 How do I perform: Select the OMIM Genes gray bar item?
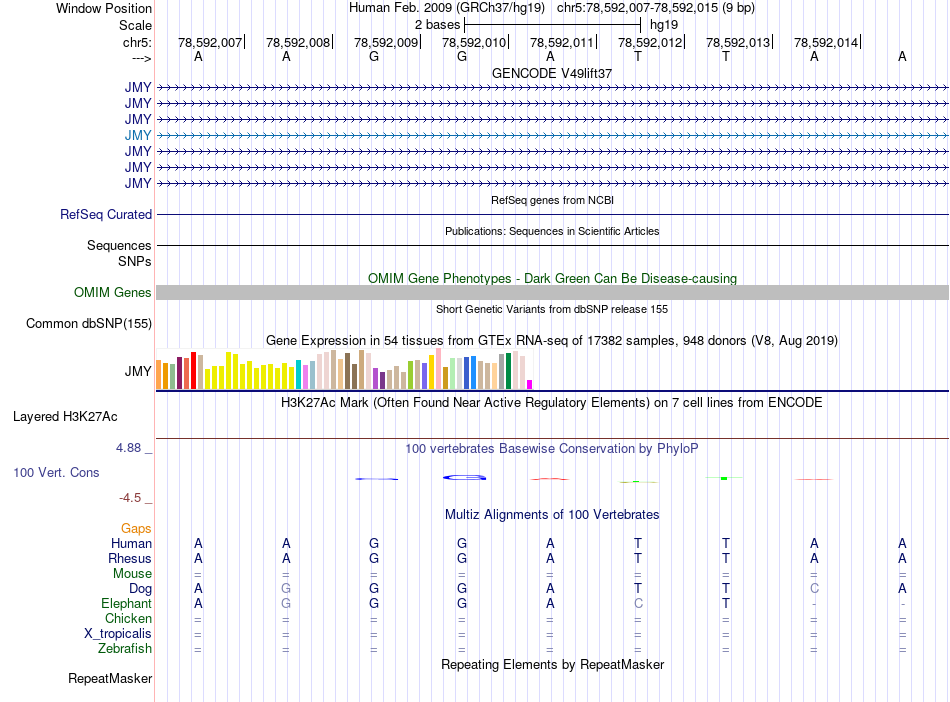tap(552, 292)
